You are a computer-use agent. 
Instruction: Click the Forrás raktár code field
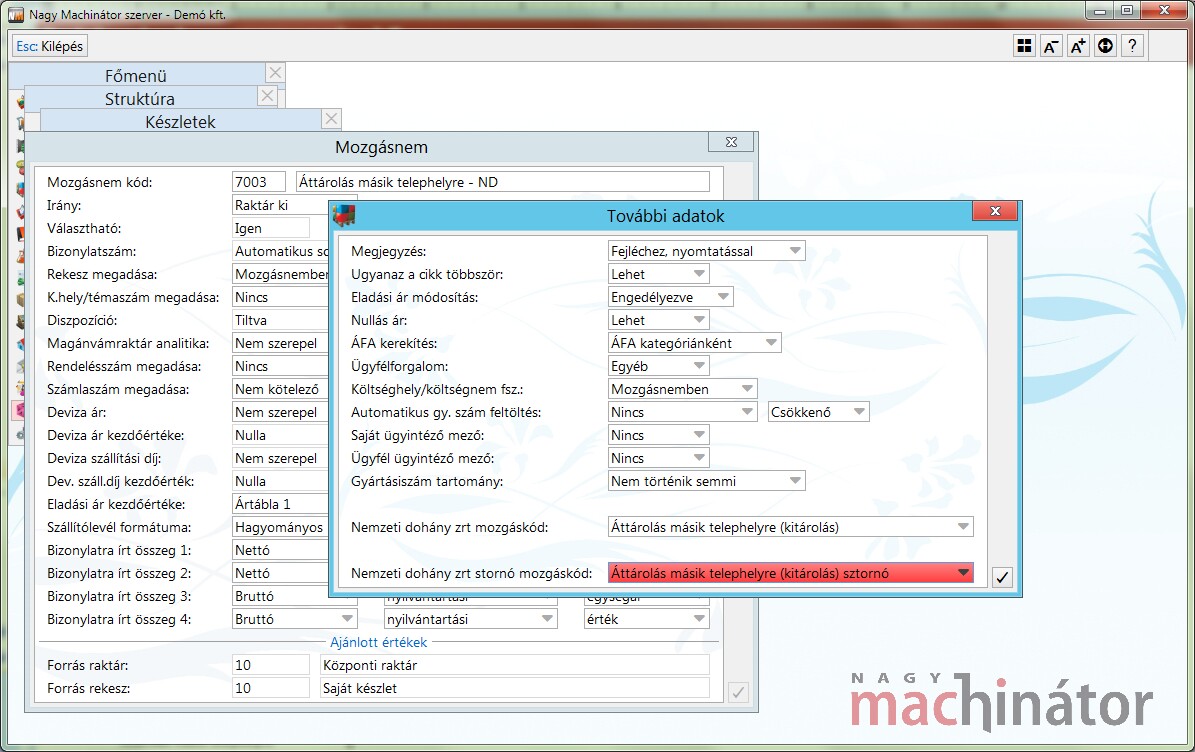(x=271, y=665)
